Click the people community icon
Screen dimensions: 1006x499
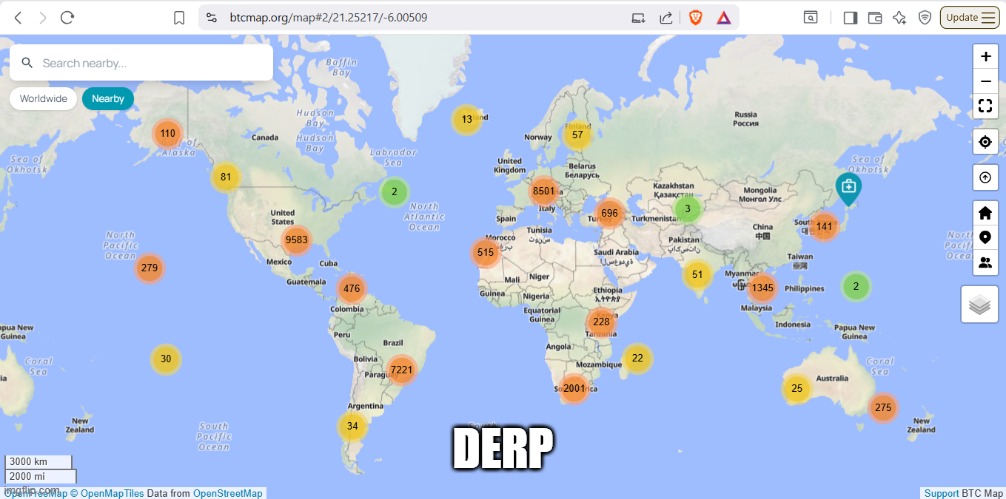(985, 262)
